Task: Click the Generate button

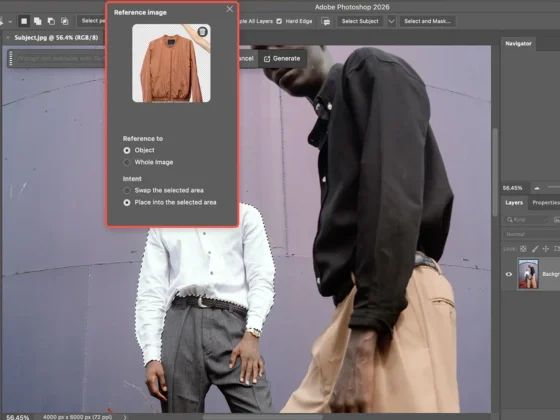Action: coord(282,59)
